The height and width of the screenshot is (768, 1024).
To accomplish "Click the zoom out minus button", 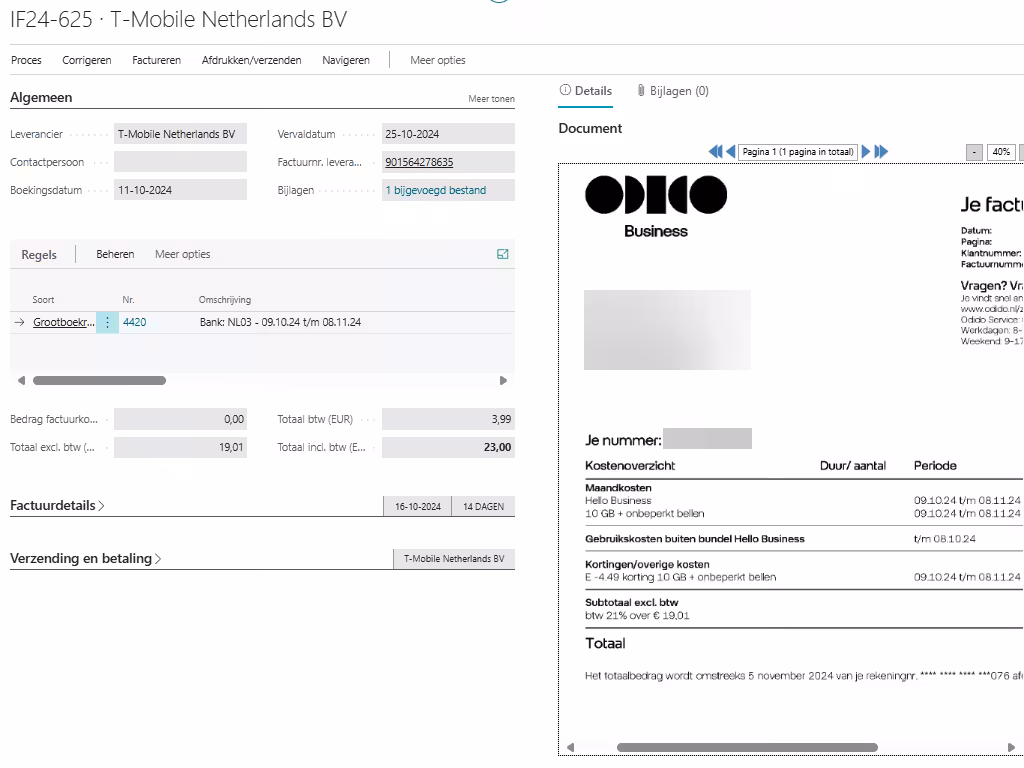I will 974,152.
